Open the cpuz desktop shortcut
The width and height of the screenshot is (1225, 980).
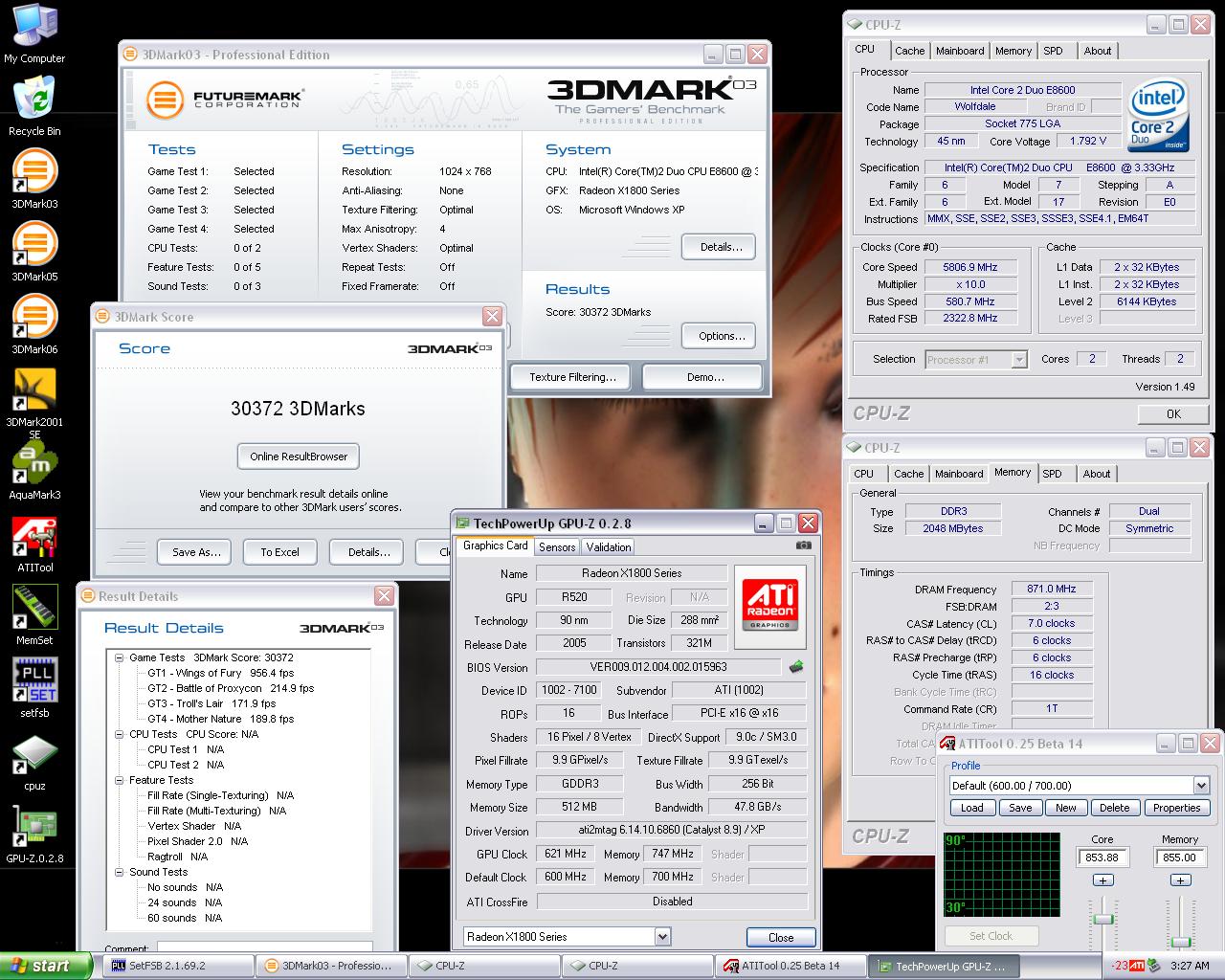[x=34, y=761]
